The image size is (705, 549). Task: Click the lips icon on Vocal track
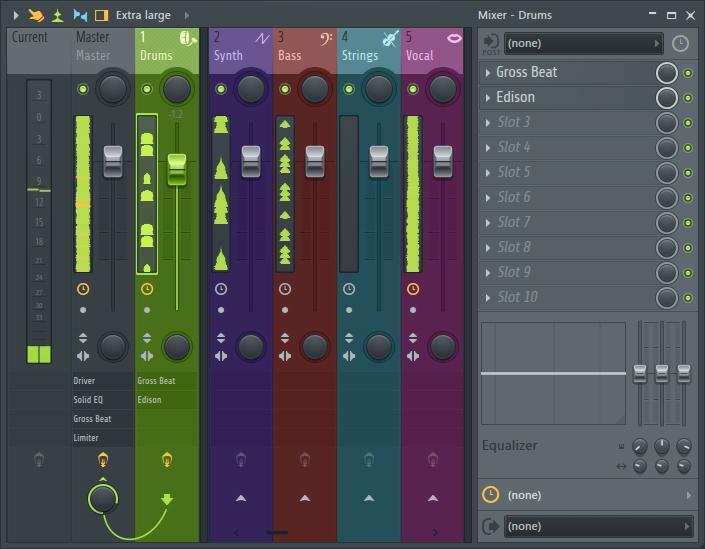click(x=454, y=38)
